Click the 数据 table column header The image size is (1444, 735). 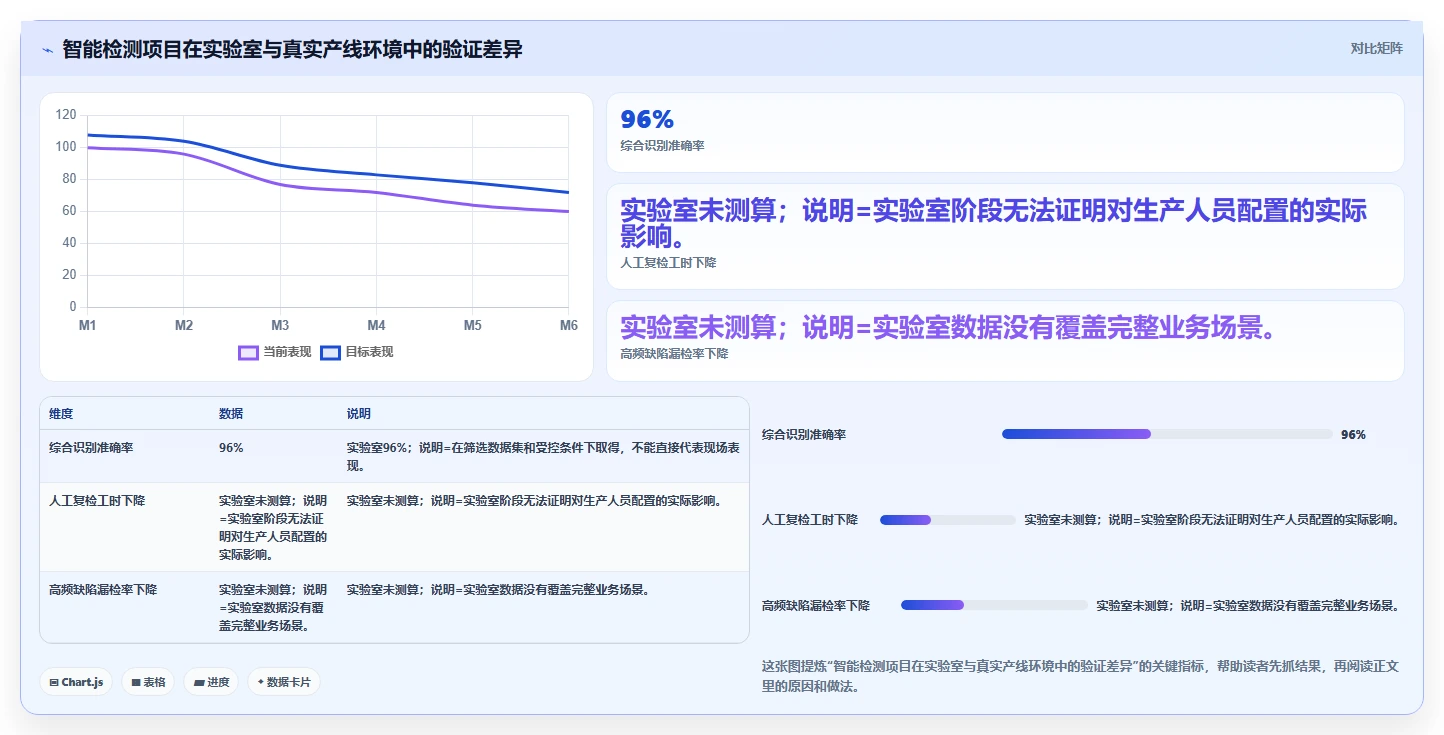(x=231, y=414)
